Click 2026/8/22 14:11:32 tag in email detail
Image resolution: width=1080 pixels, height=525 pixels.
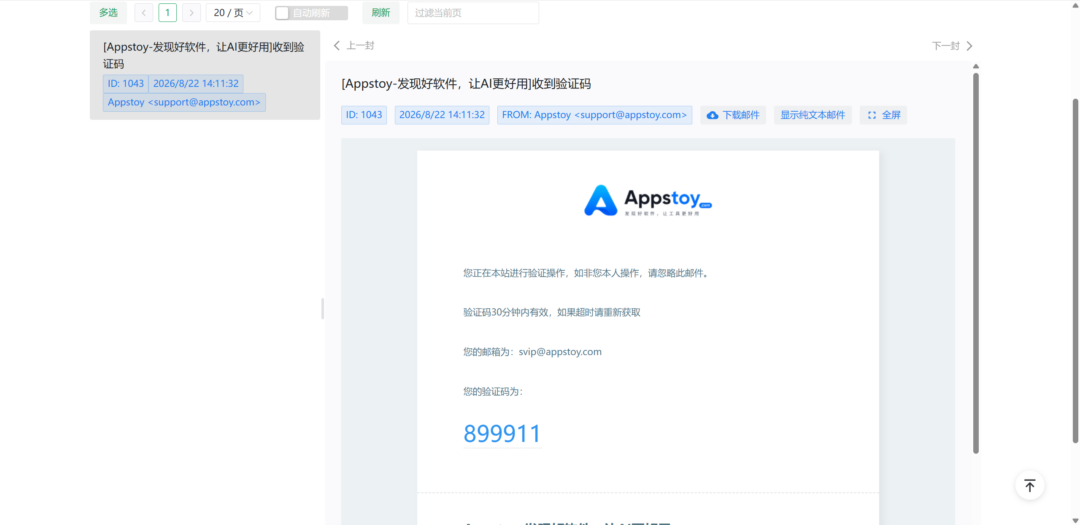coord(442,115)
